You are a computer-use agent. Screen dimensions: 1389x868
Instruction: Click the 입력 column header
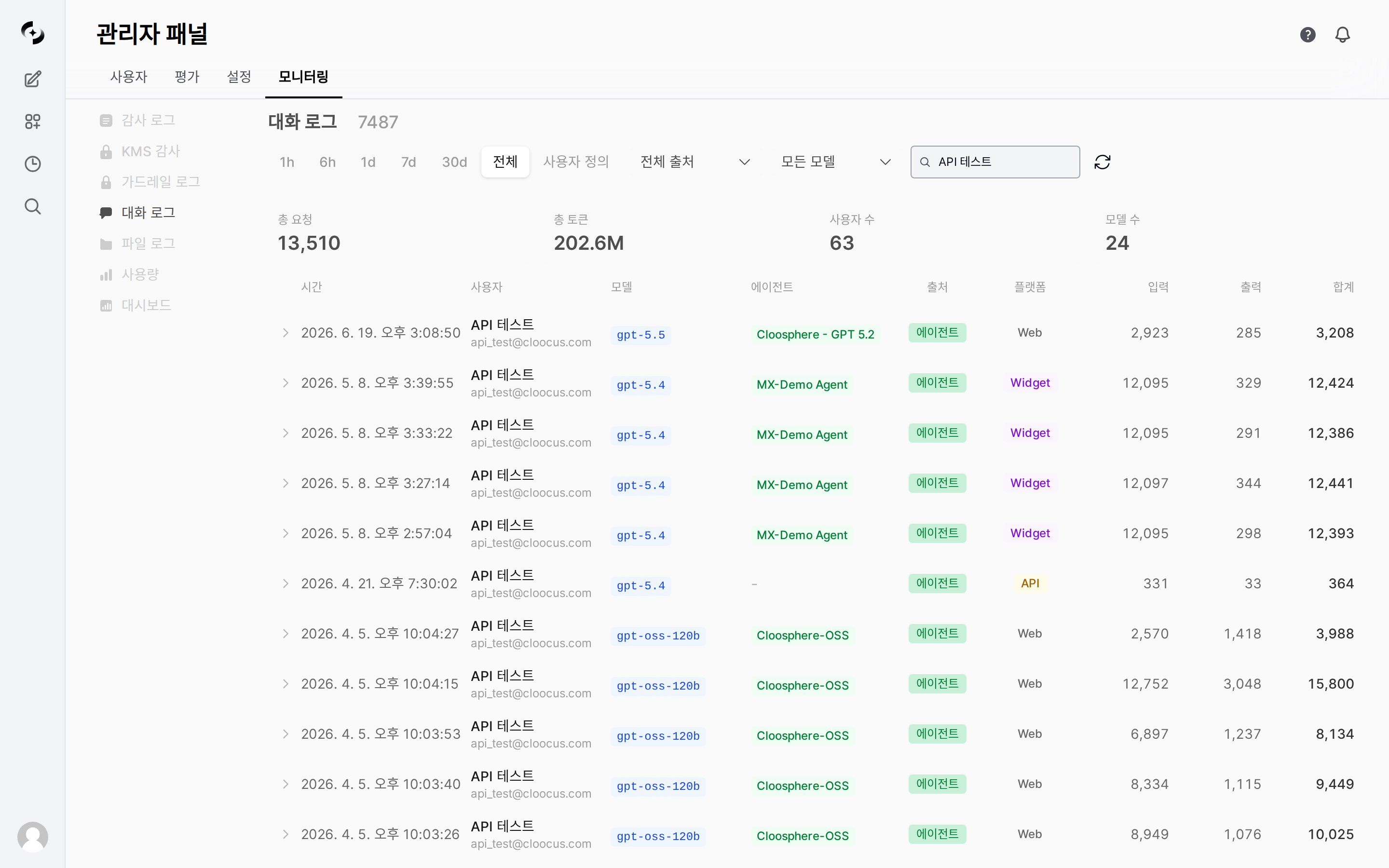pyautogui.click(x=1157, y=287)
